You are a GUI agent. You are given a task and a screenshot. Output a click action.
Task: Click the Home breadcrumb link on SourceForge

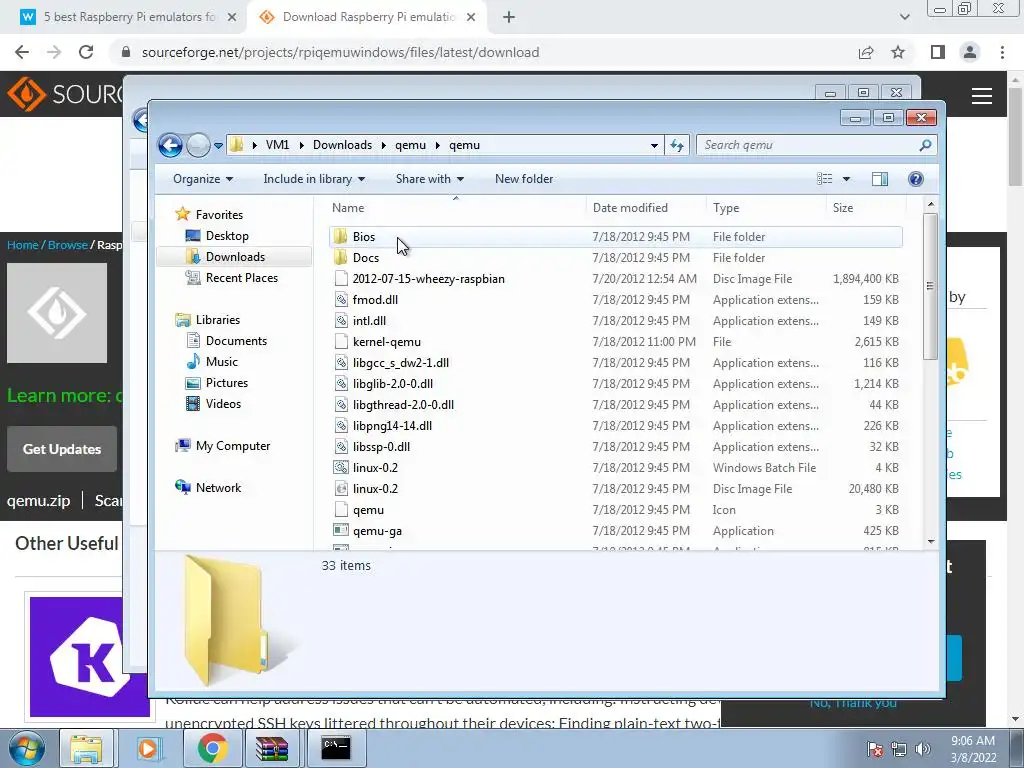pos(22,245)
